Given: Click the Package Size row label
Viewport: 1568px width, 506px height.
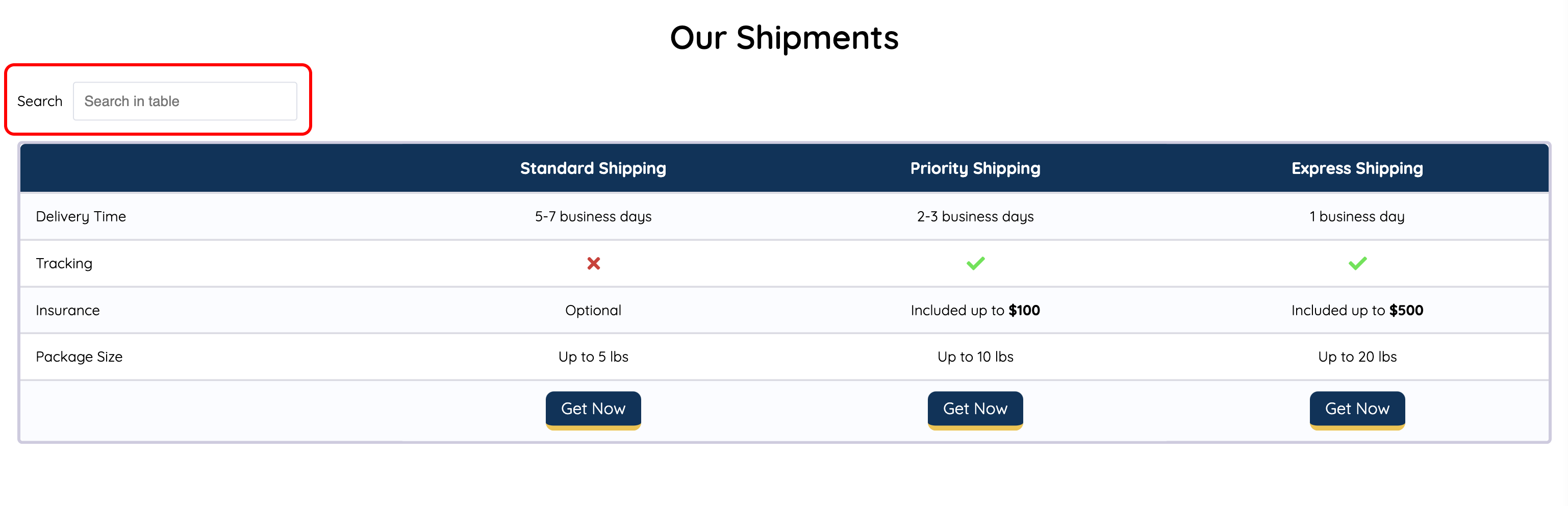Looking at the screenshot, I should (x=79, y=356).
